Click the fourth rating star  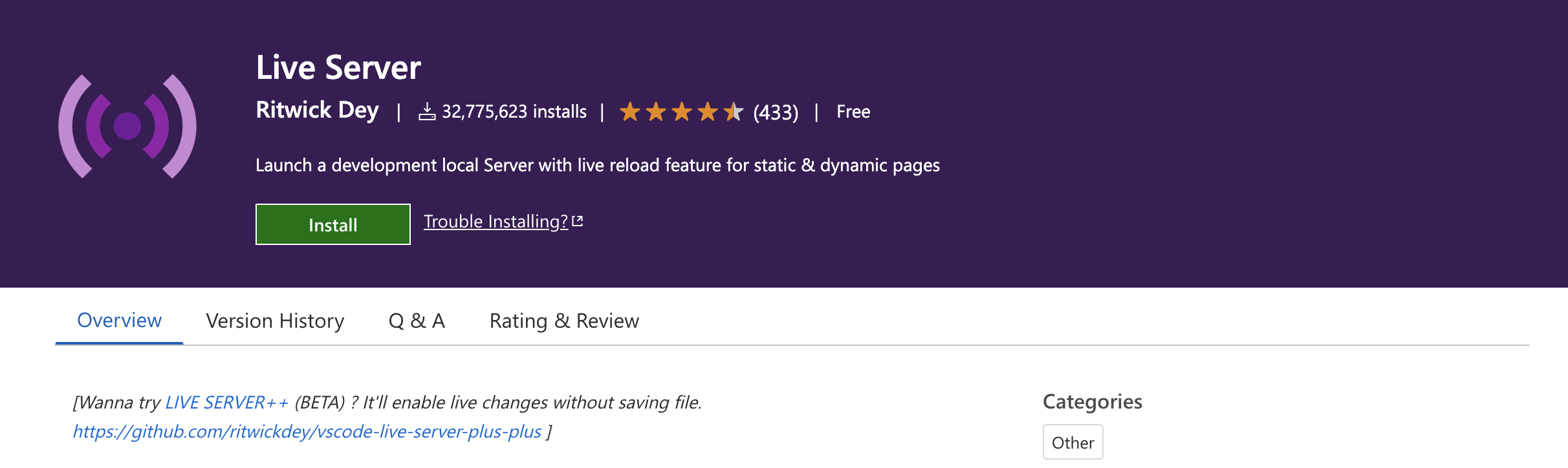pyautogui.click(x=707, y=112)
